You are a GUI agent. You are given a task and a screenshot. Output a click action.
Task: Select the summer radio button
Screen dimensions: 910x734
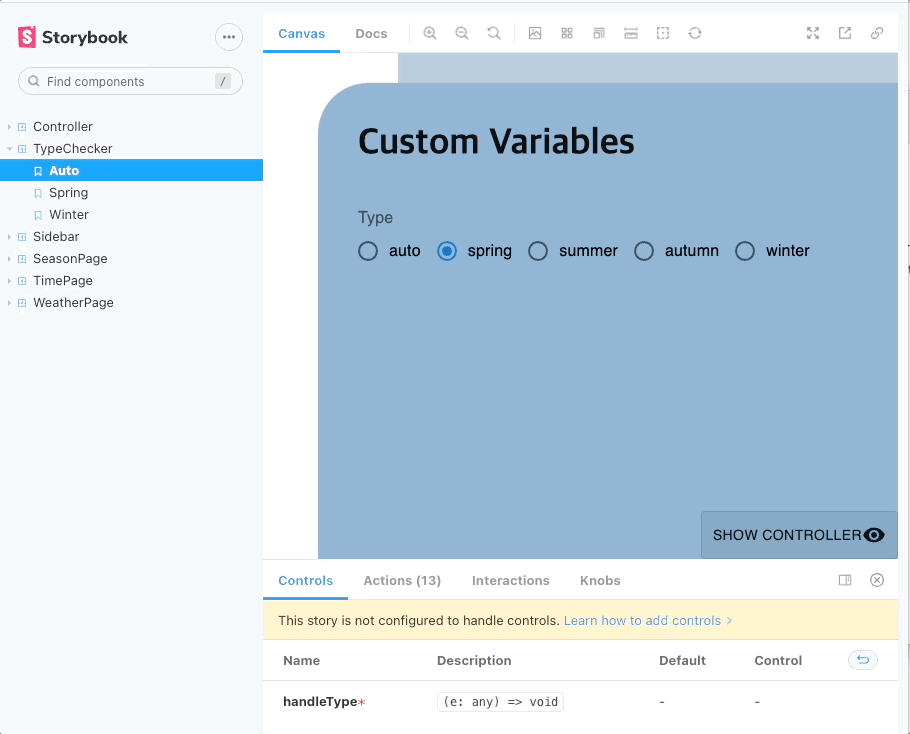pyautogui.click(x=538, y=251)
